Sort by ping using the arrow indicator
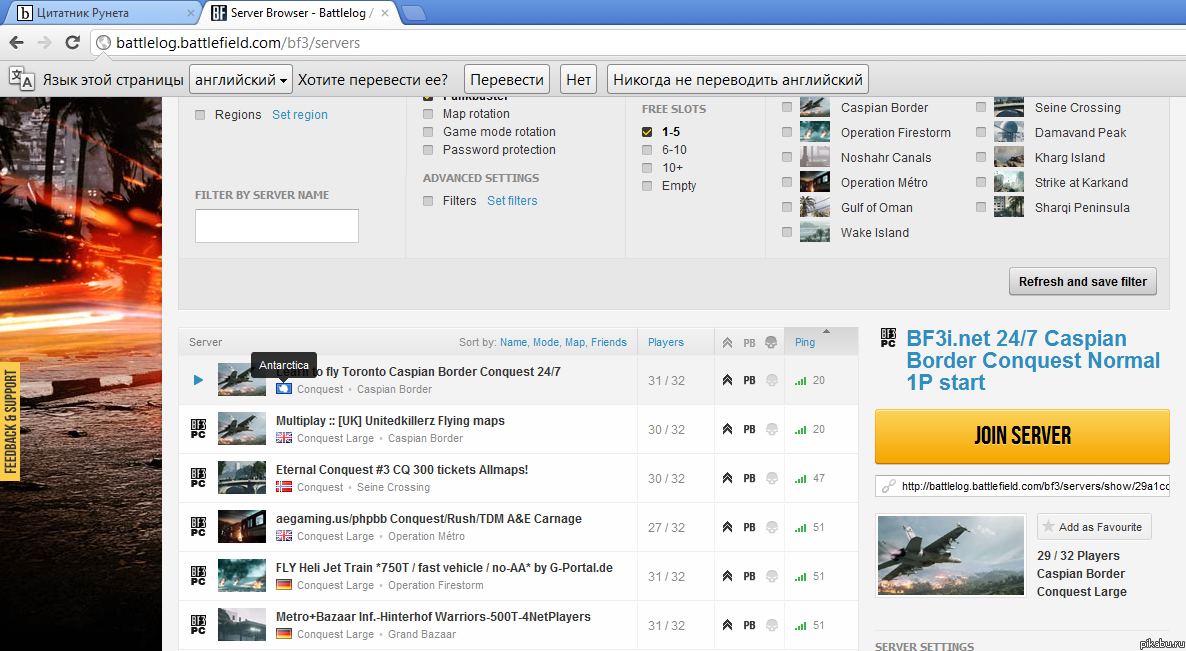This screenshot has height=651, width=1186. 827,331
